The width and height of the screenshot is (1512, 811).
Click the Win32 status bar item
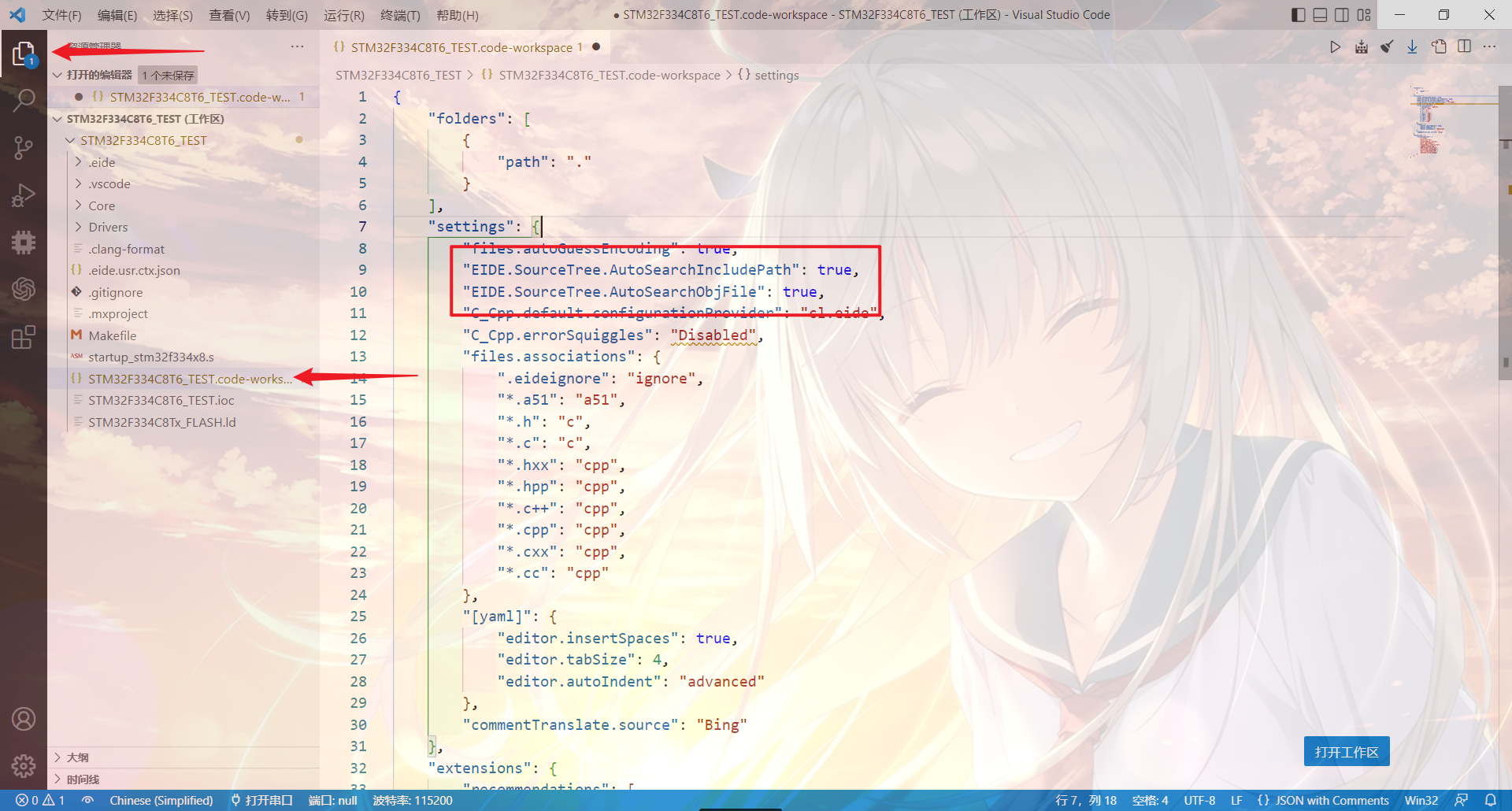pos(1421,800)
